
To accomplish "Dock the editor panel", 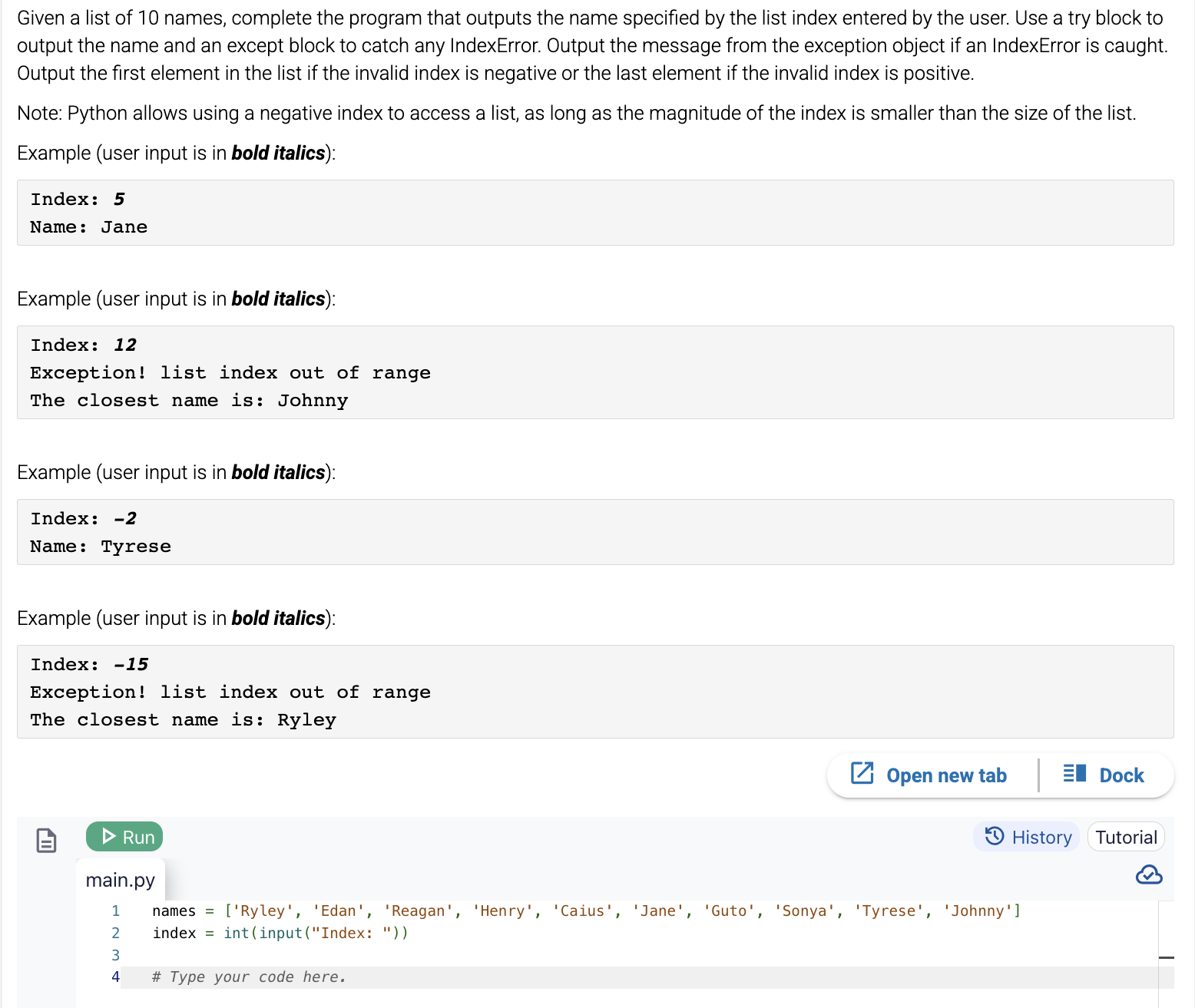I will coord(1104,775).
